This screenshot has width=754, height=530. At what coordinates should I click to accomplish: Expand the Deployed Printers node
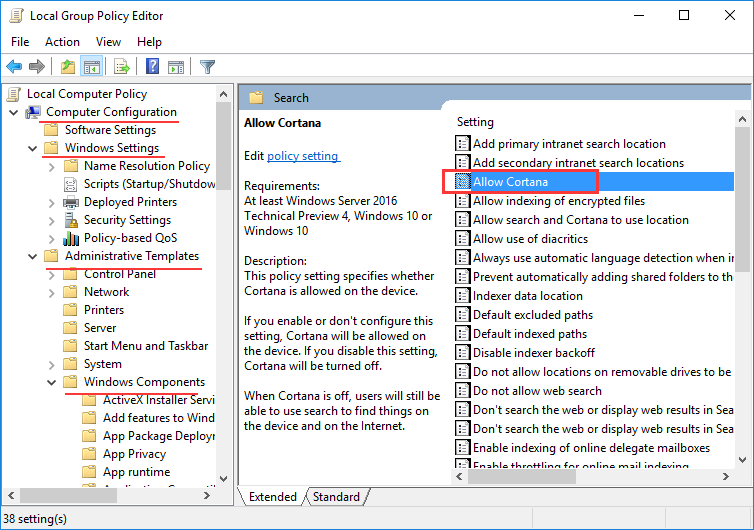51,202
